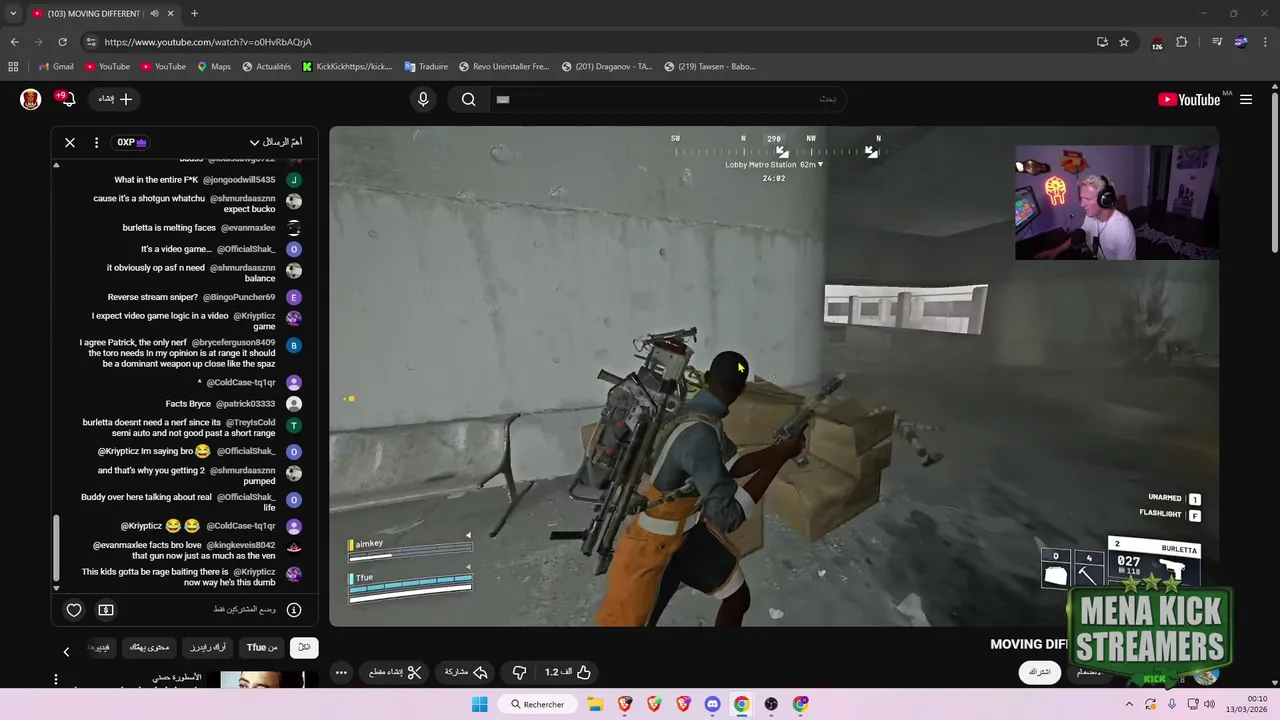Click the heart reaction icon in chat
This screenshot has height=720, width=1280.
74,610
